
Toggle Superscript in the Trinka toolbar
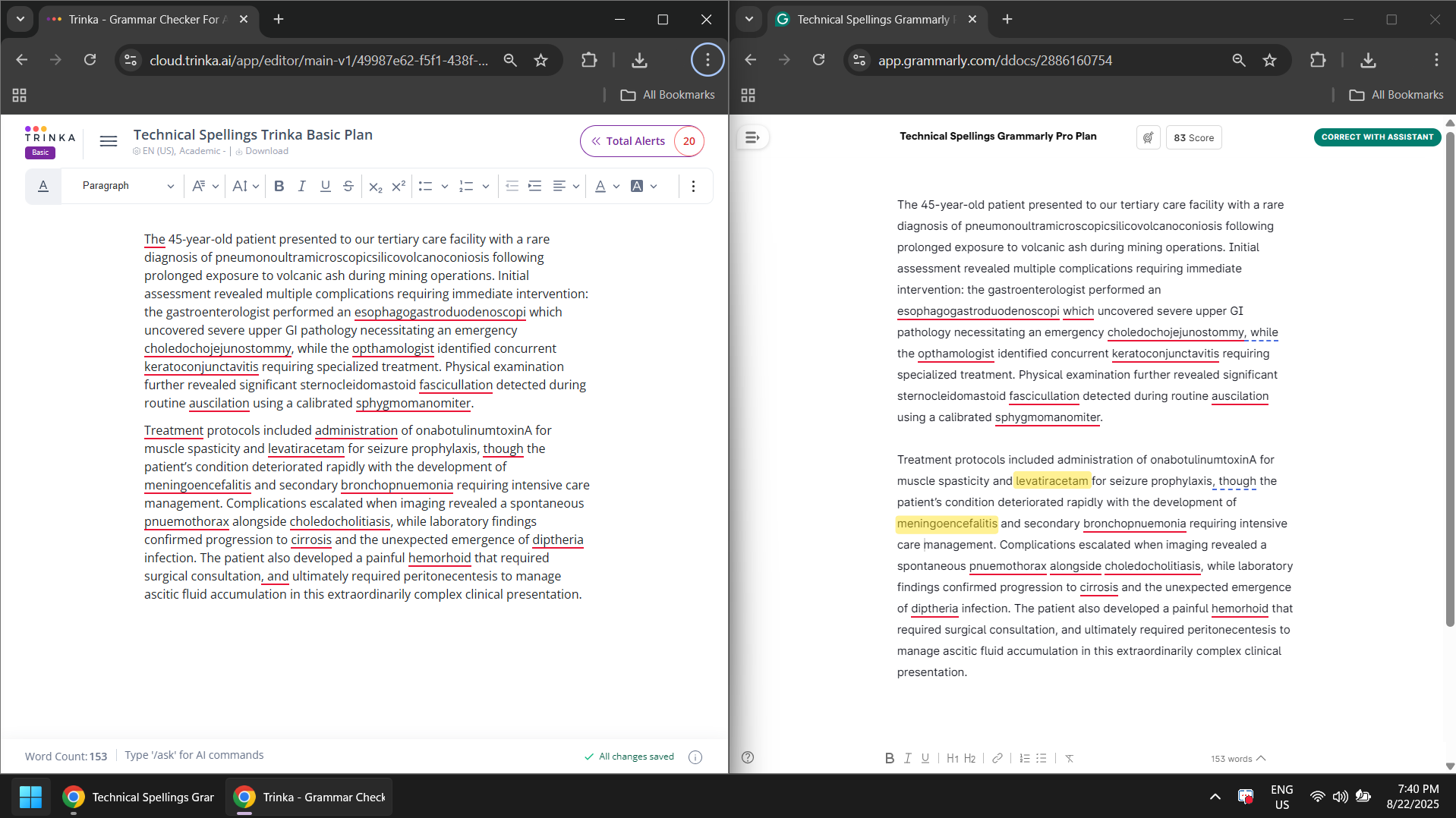pyautogui.click(x=399, y=186)
